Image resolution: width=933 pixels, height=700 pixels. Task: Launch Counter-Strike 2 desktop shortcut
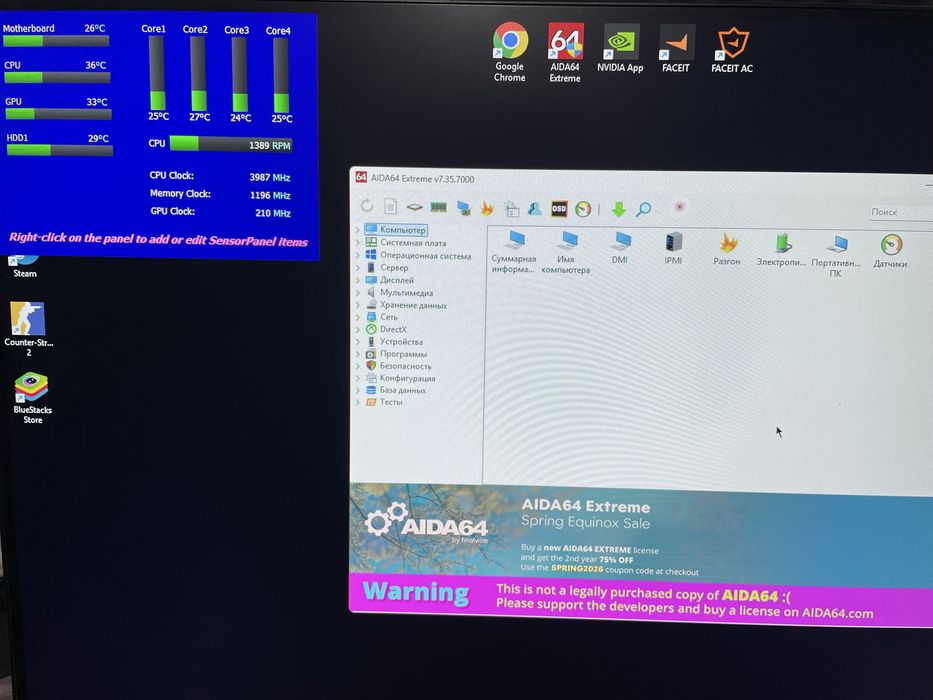point(28,329)
